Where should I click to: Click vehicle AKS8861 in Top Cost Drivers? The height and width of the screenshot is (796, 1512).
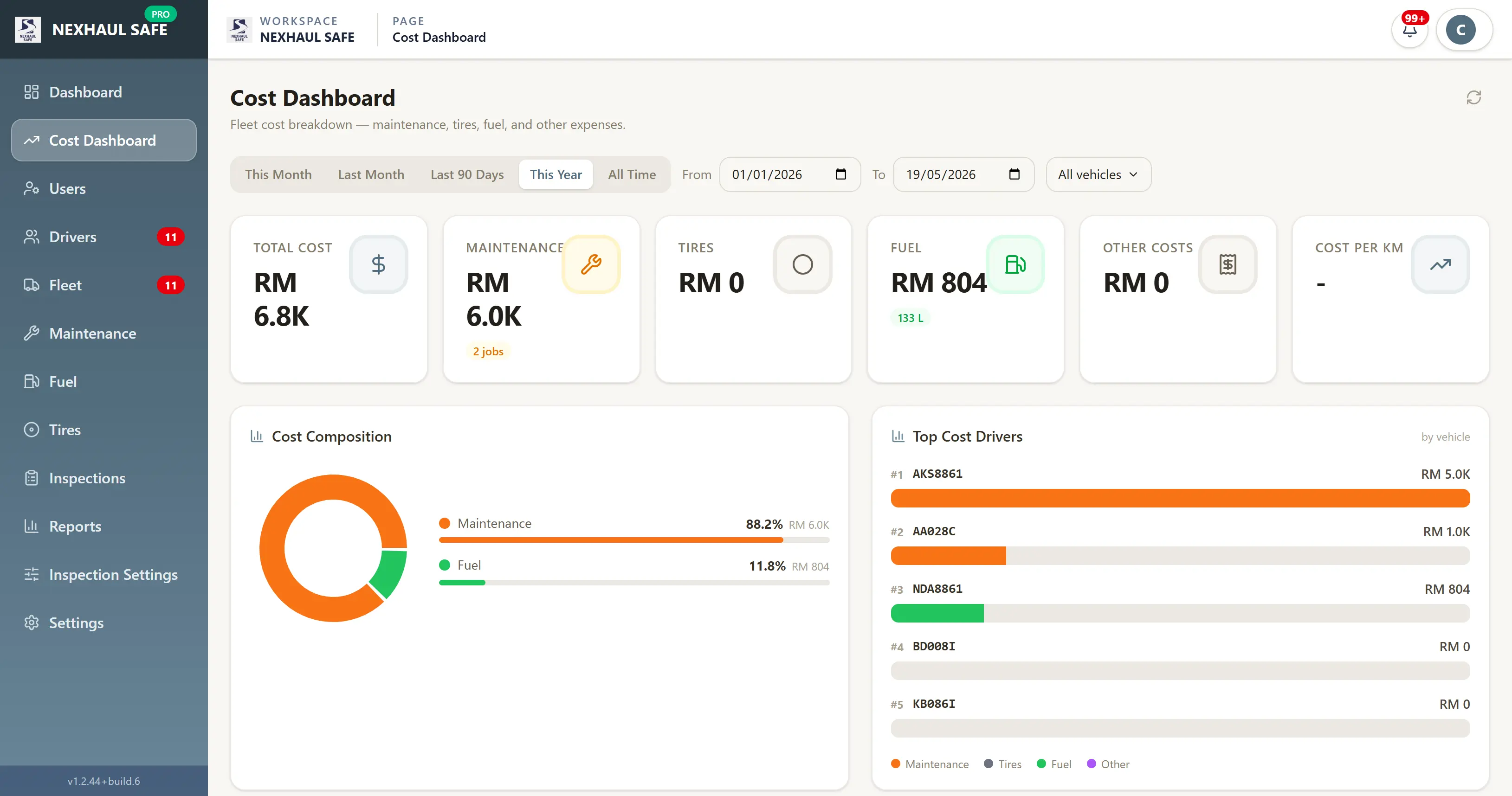[937, 473]
